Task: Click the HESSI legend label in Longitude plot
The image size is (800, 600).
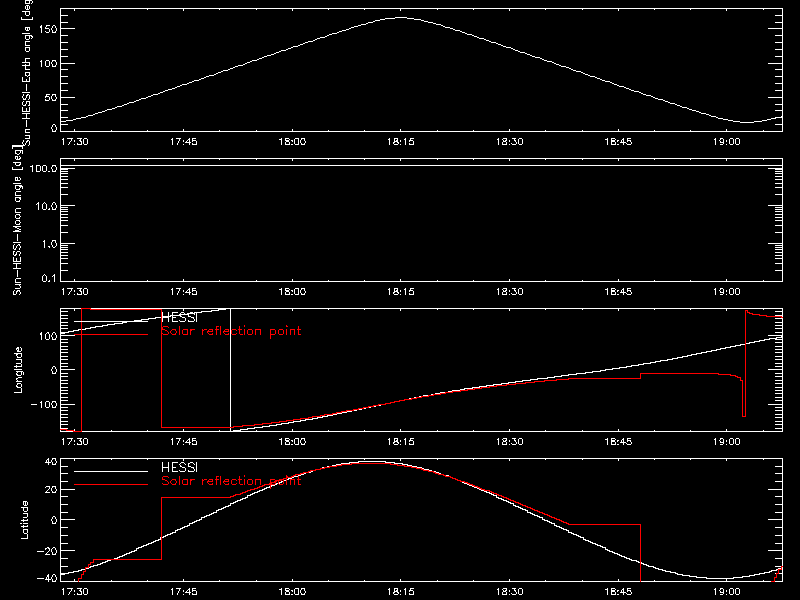Action: click(x=179, y=317)
